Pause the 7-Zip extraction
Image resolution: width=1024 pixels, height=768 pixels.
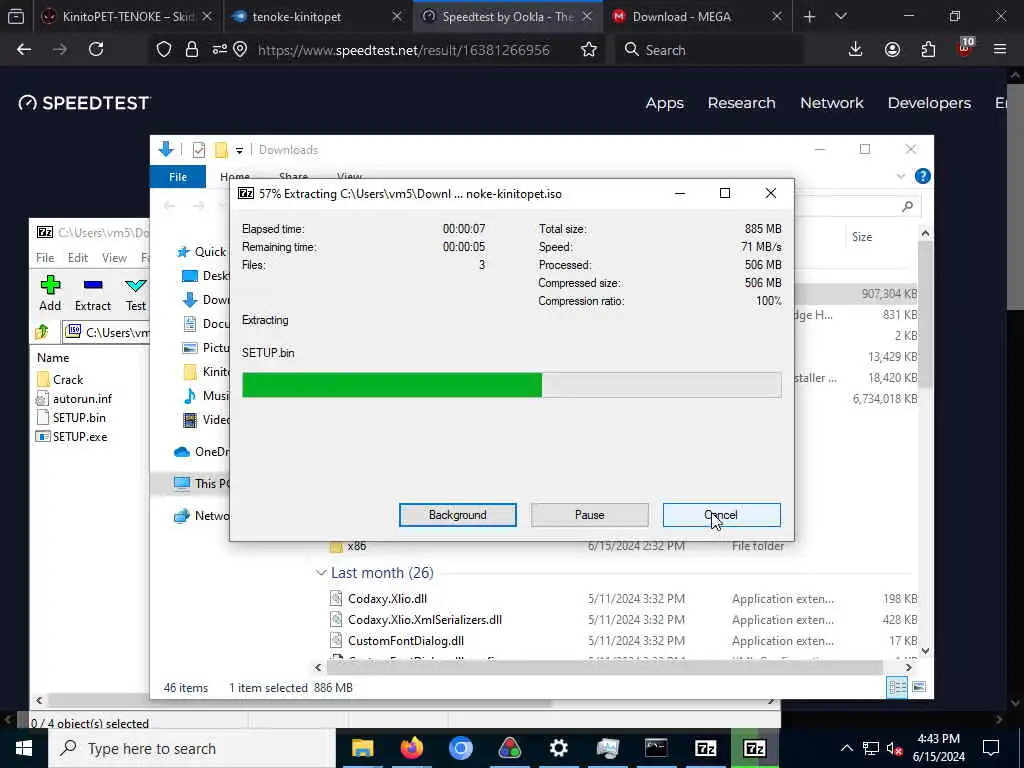click(589, 515)
